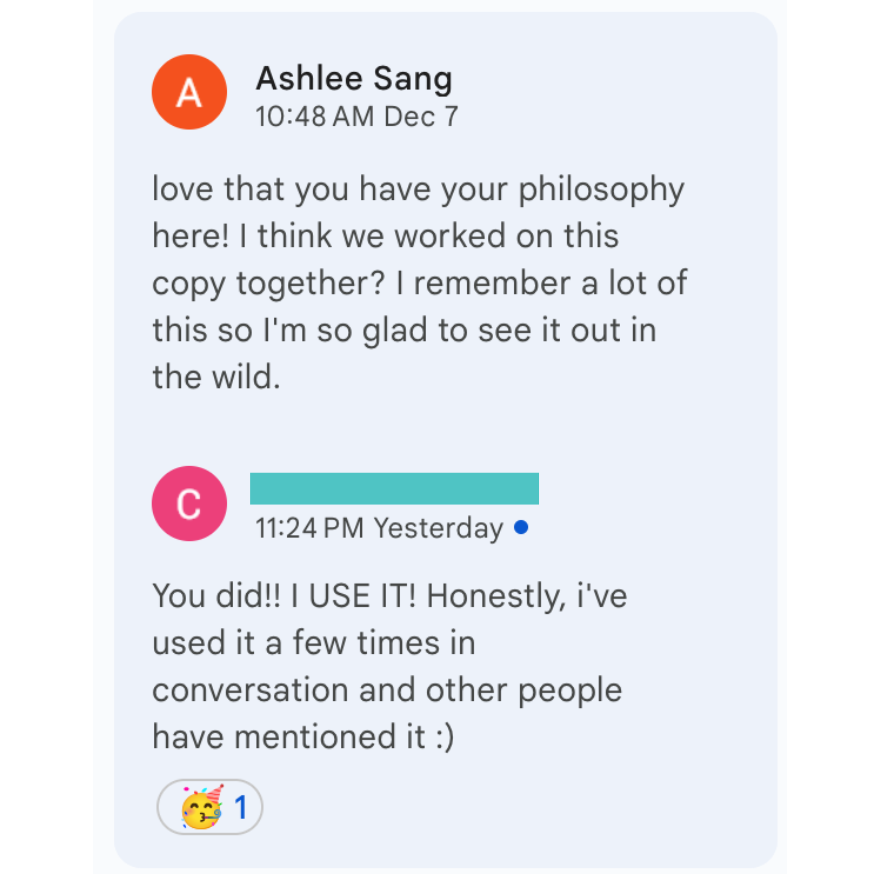Click the line "this so I'm so glad"
This screenshot has height=880, width=880.
tap(289, 331)
